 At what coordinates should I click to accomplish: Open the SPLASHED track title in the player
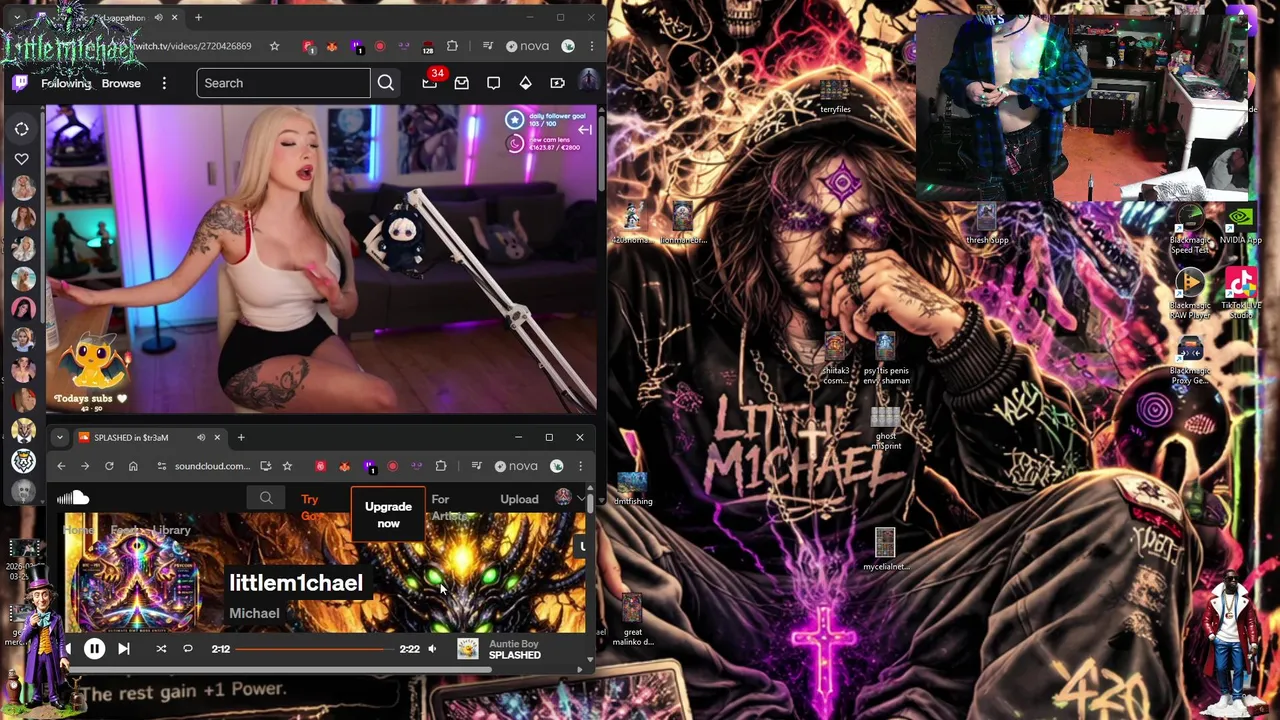pyautogui.click(x=514, y=655)
